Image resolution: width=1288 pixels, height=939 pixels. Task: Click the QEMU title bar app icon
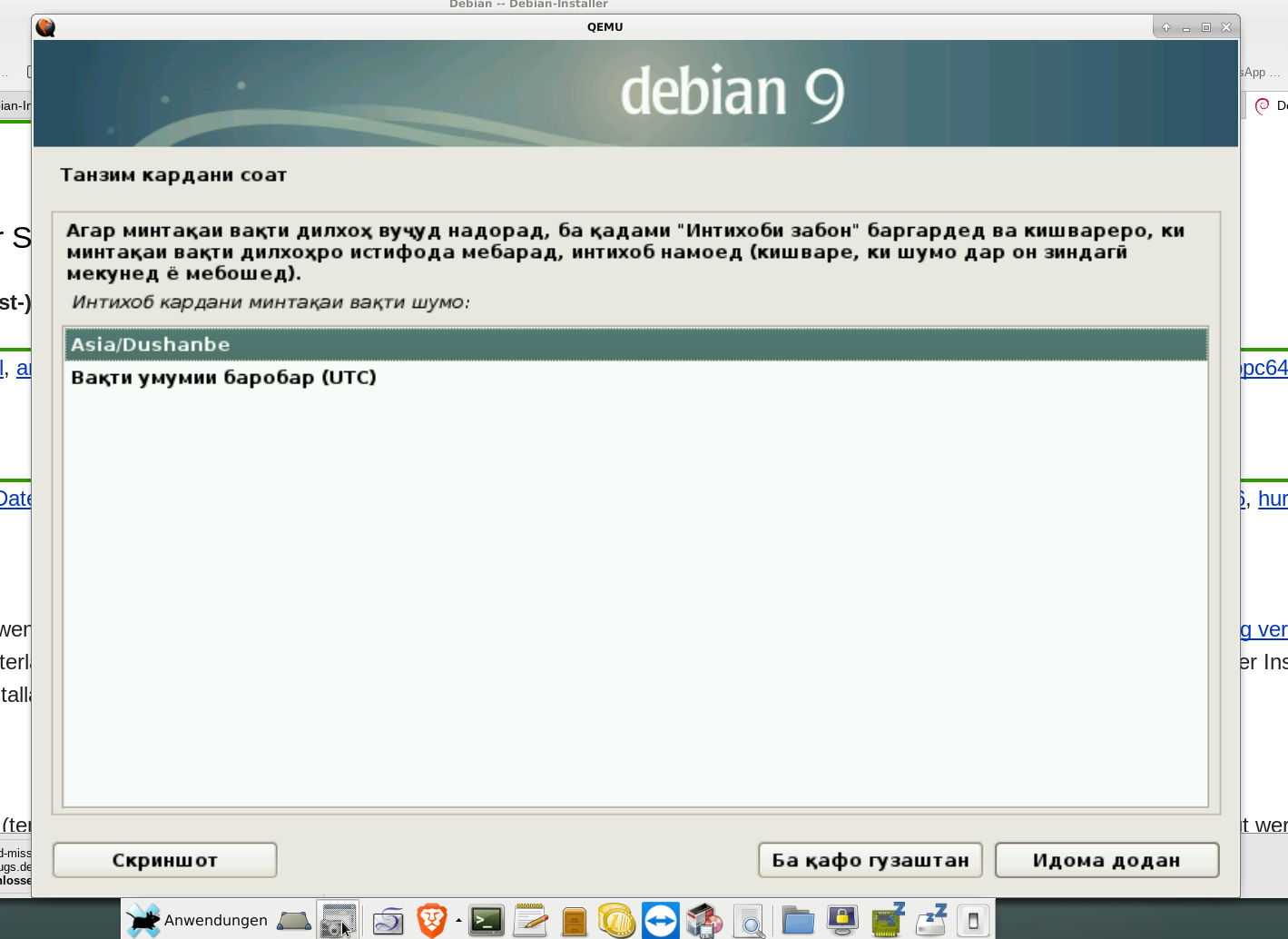[45, 27]
